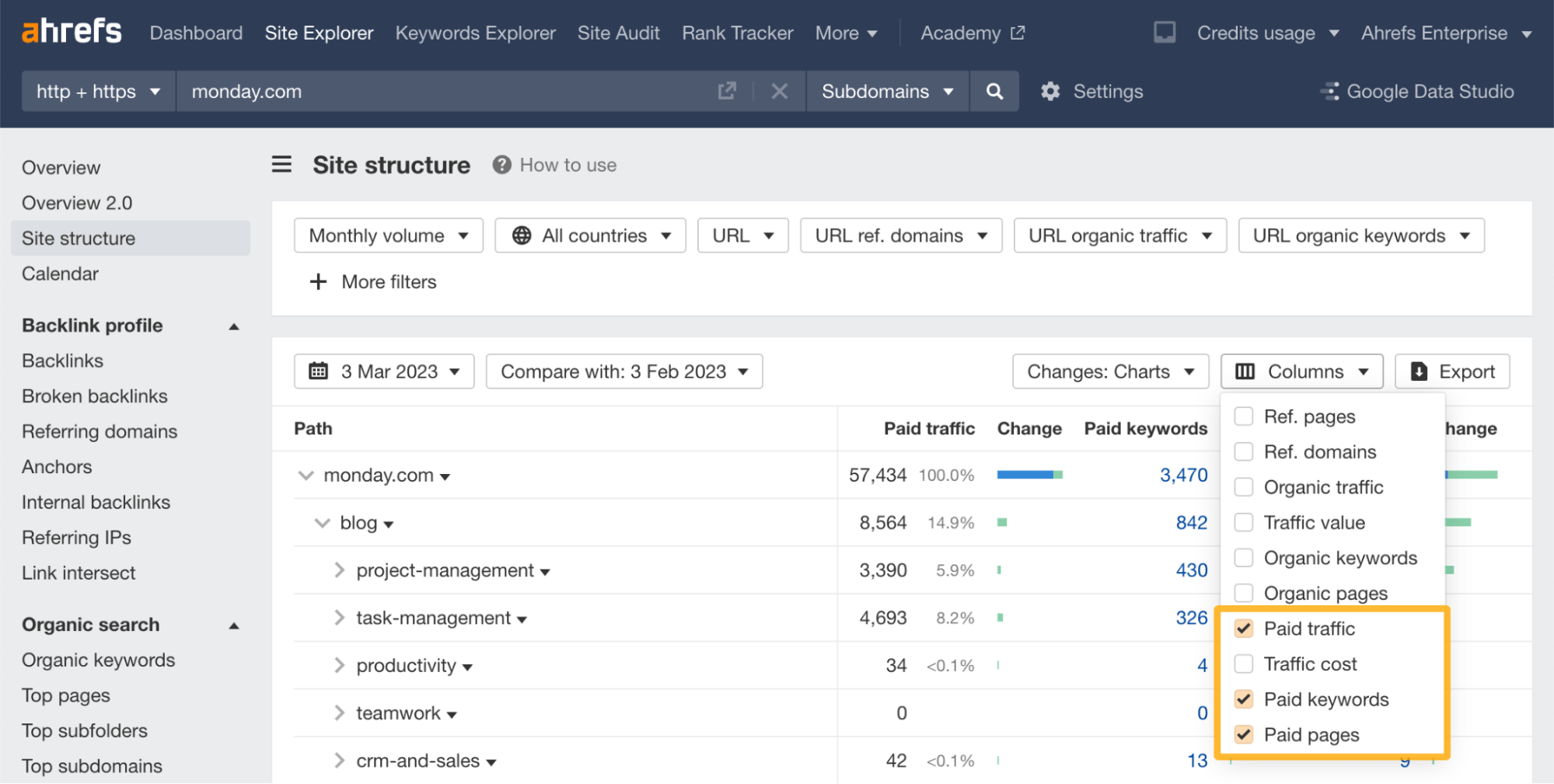Click the calendar icon on the 3 Mar 2023 picker
The height and width of the screenshot is (784, 1554).
(319, 371)
